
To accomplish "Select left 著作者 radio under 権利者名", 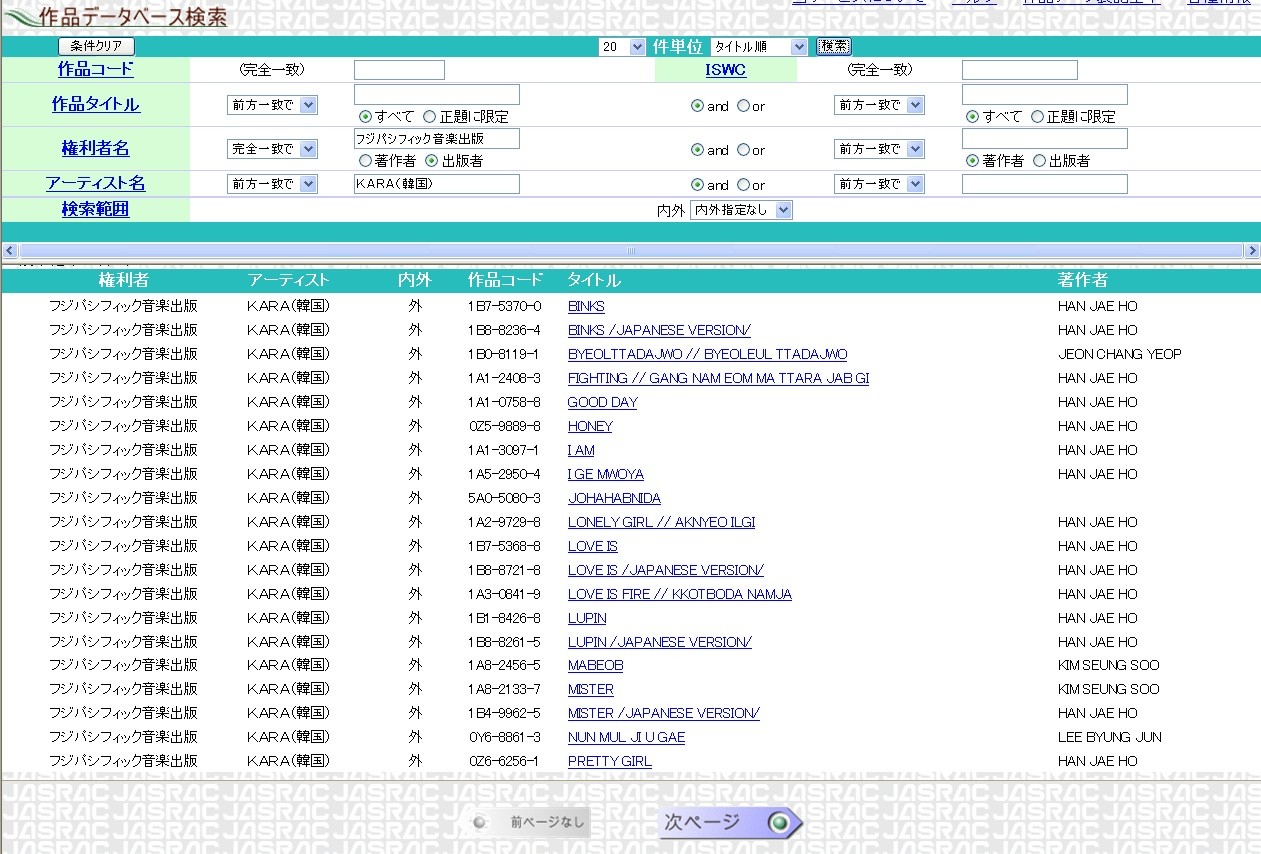I will [x=365, y=161].
